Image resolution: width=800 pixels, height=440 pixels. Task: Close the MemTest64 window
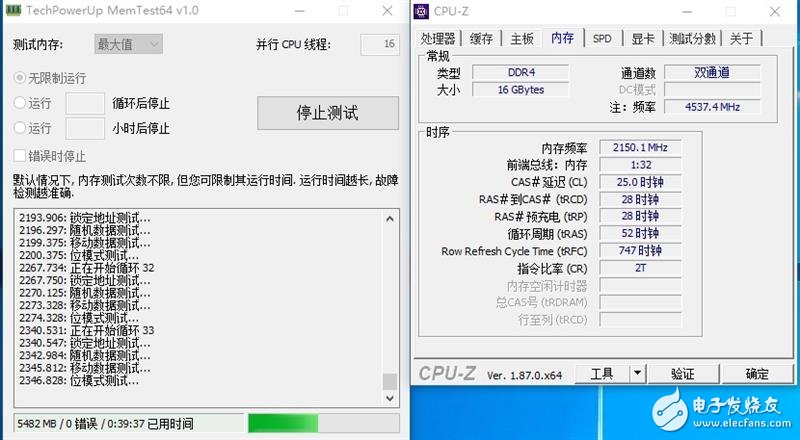pos(387,11)
